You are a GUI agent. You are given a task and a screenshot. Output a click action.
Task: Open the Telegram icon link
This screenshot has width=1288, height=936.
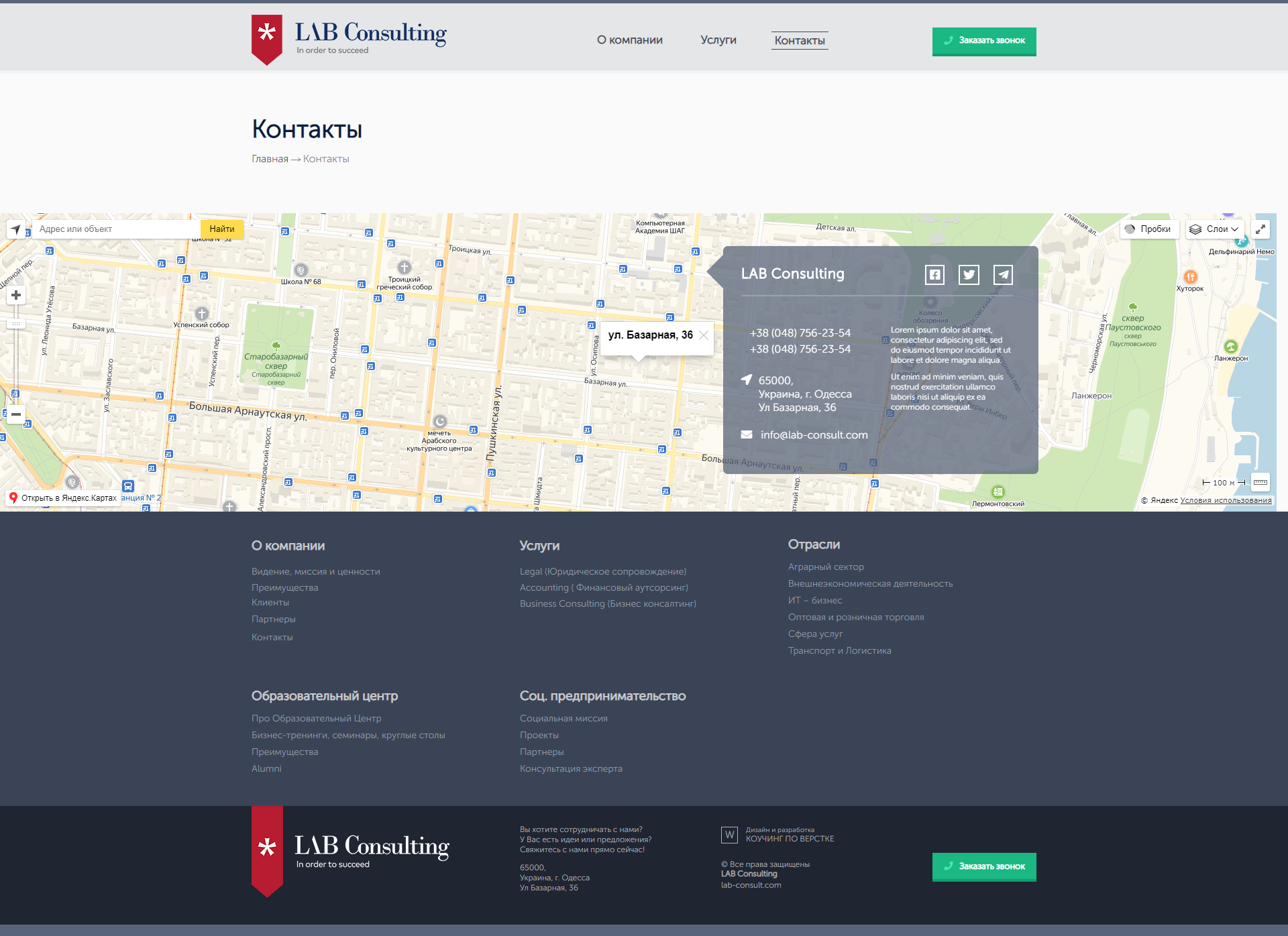1003,275
